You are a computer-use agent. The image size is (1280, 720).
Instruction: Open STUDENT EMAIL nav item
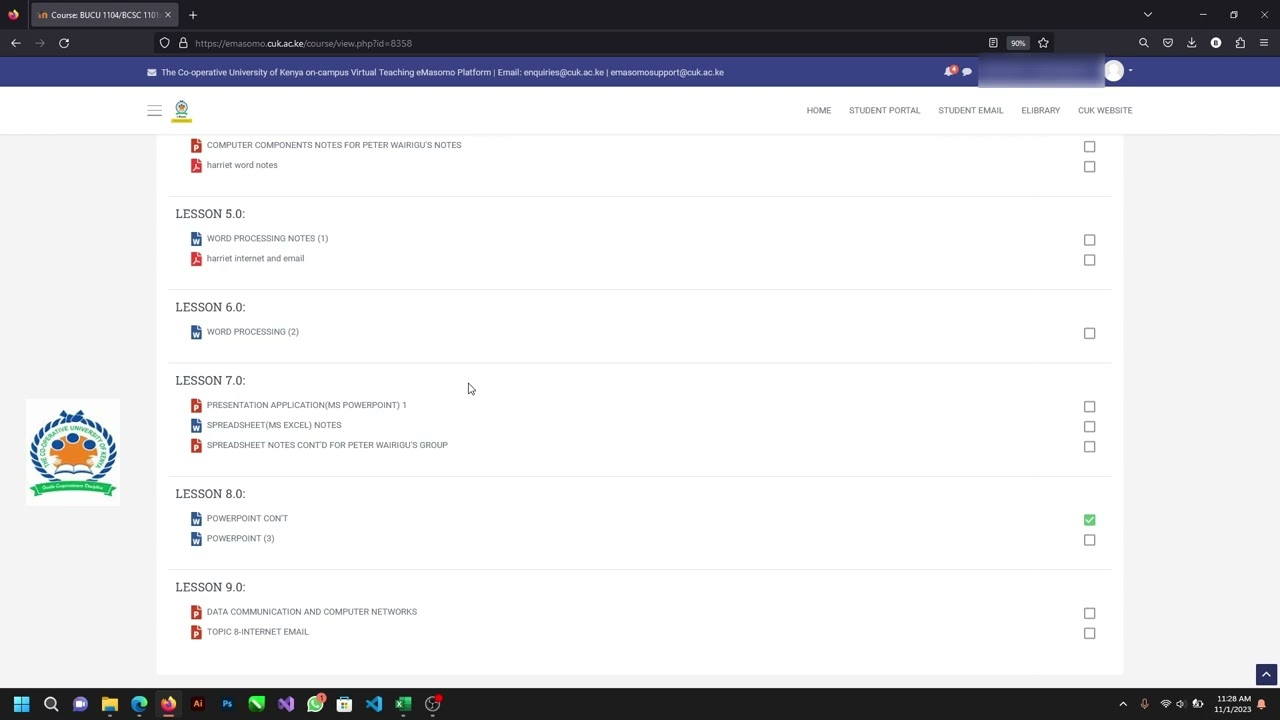click(971, 110)
